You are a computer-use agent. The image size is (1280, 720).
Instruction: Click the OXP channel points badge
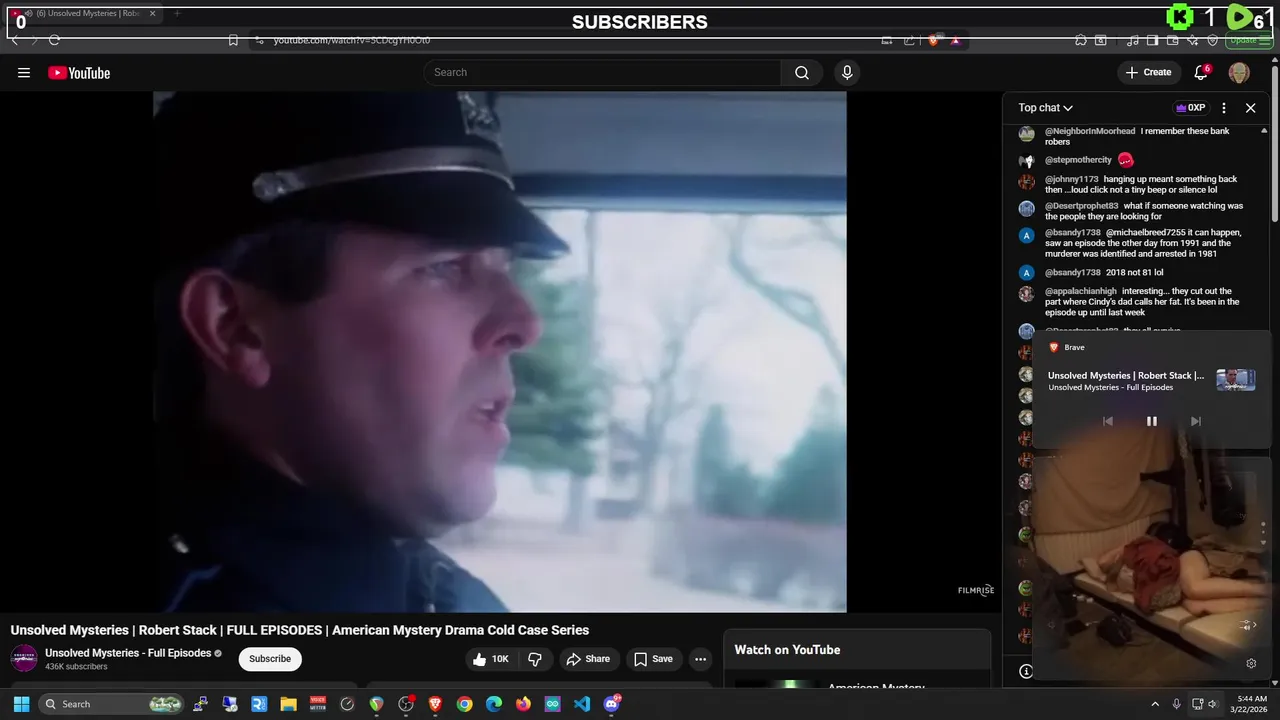pos(1190,108)
